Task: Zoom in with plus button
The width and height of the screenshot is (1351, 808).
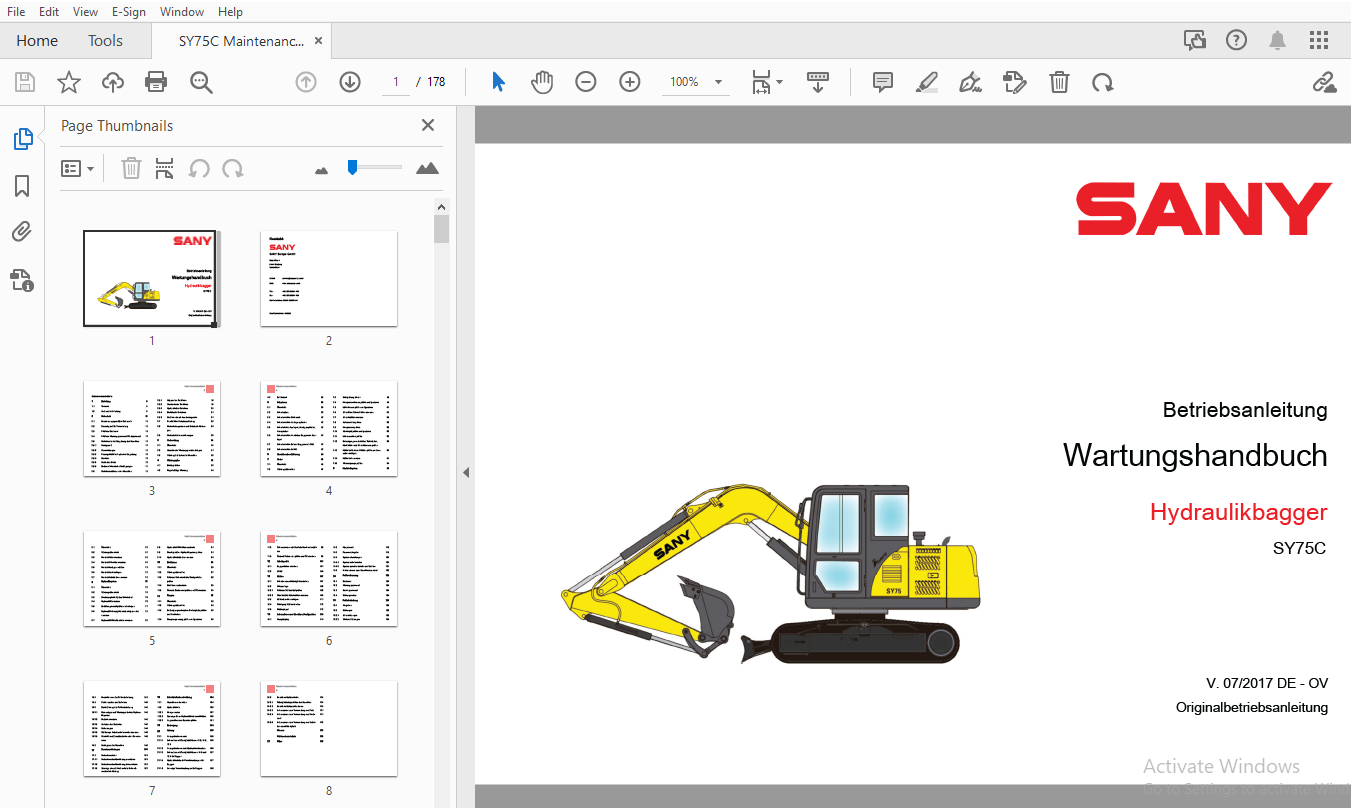Action: [x=630, y=82]
